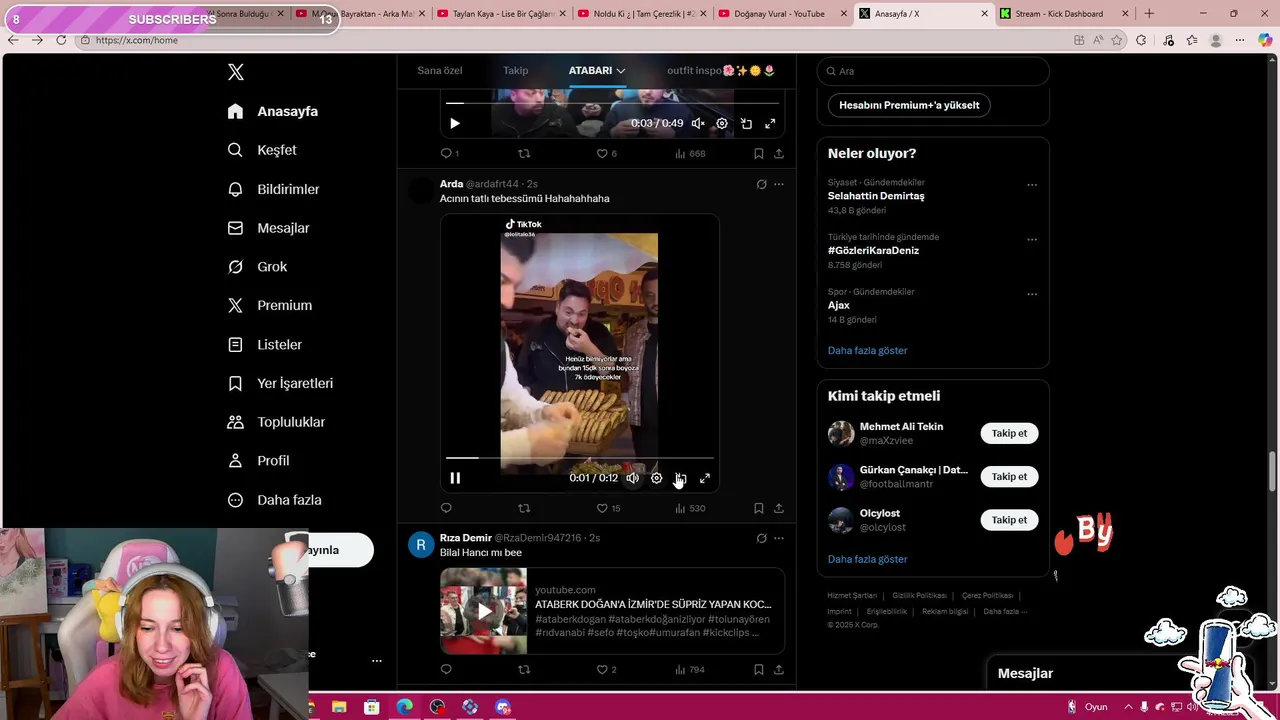This screenshot has width=1280, height=720.
Task: Open a new browser tab
Action: click(1149, 14)
